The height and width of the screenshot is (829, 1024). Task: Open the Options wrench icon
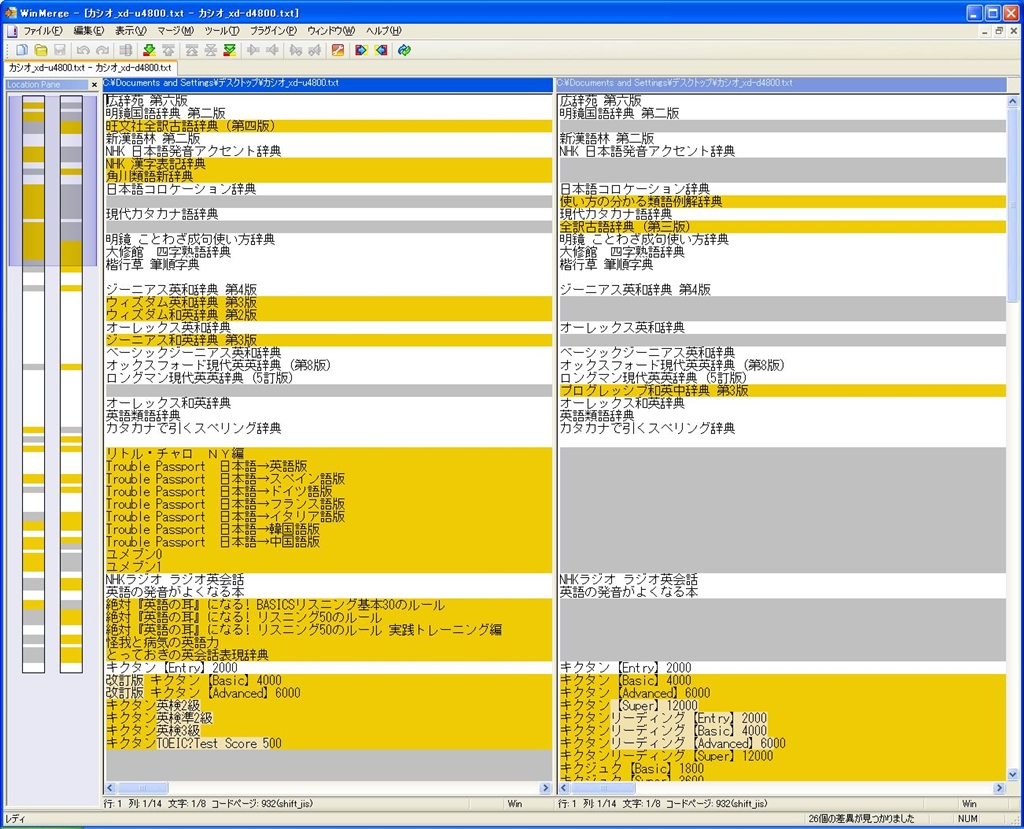click(338, 50)
